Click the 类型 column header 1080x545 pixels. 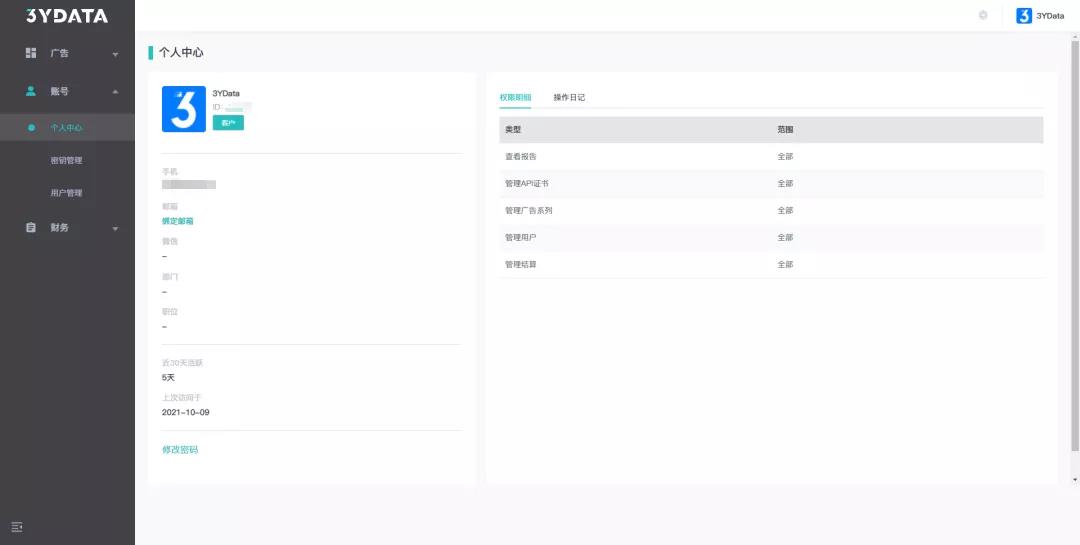513,130
